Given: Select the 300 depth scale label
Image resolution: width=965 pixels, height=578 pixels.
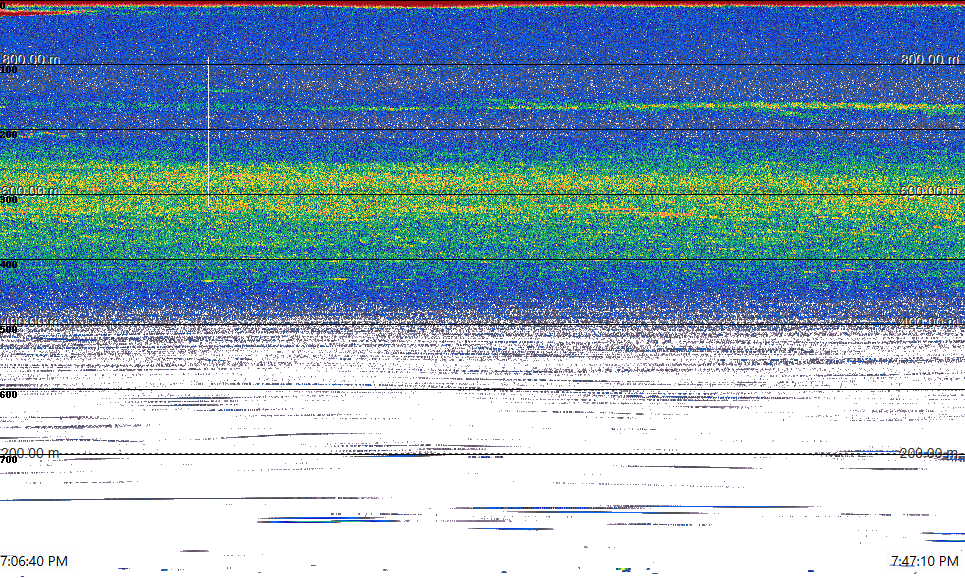Looking at the screenshot, I should [x=9, y=199].
